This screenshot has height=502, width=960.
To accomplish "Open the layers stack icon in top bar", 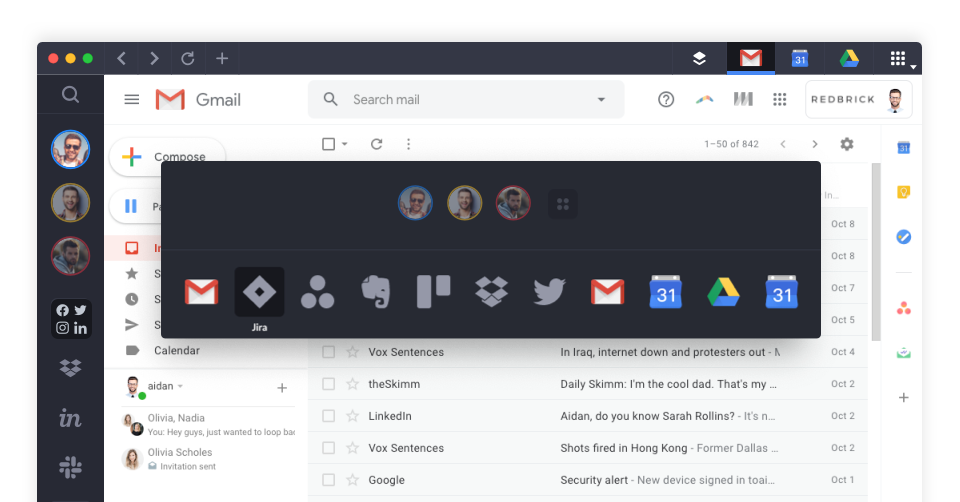I will point(699,58).
